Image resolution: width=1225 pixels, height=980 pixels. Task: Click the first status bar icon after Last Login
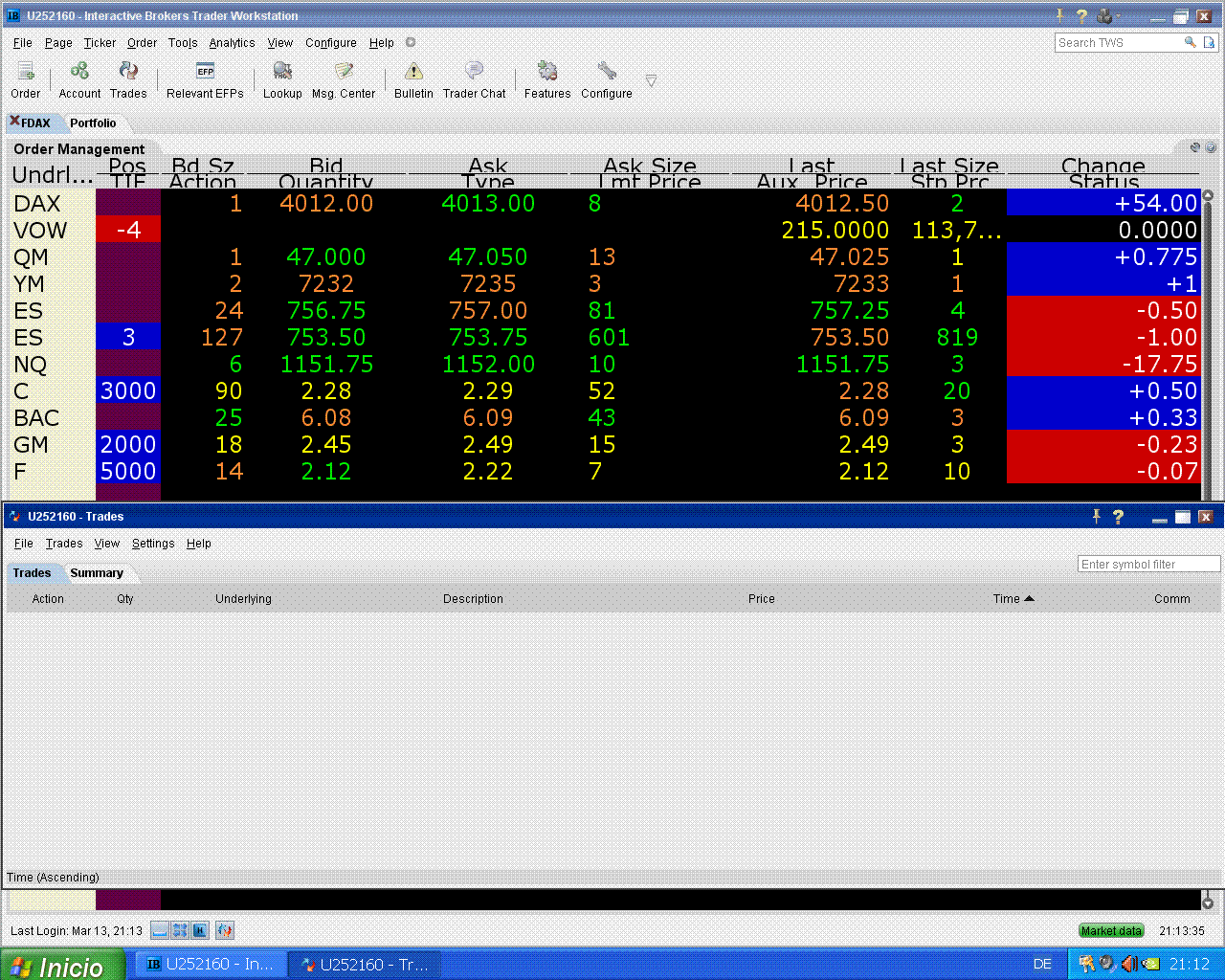click(x=160, y=930)
